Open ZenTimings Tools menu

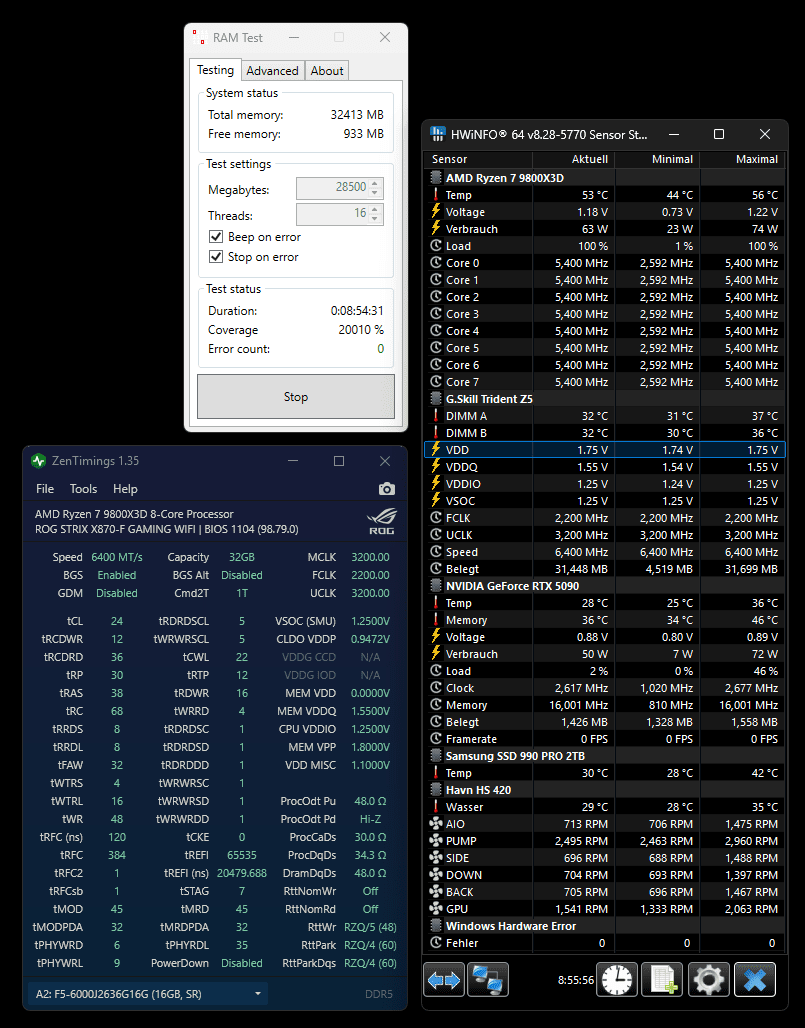(x=83, y=488)
